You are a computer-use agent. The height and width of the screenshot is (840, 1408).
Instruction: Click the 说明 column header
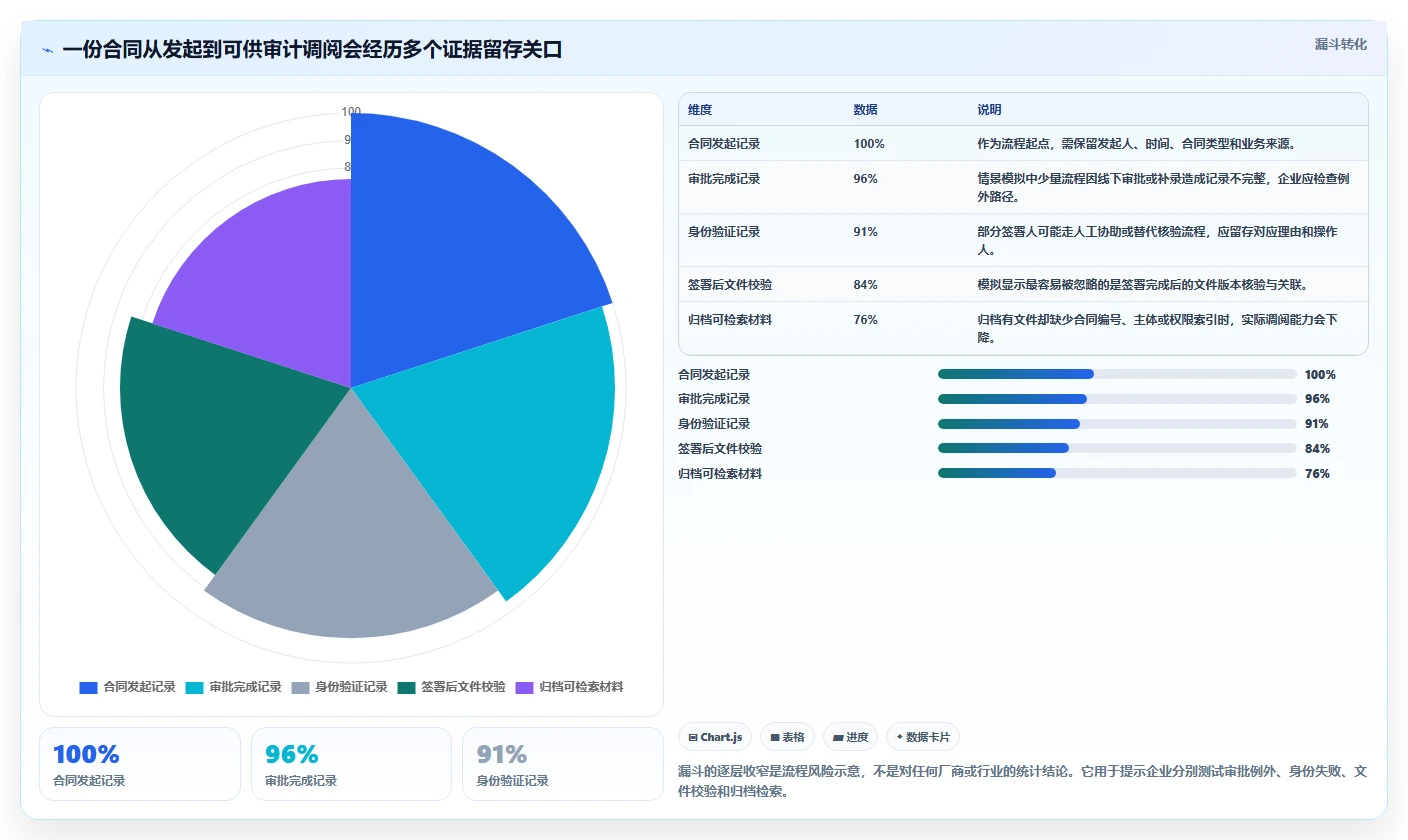pos(989,109)
